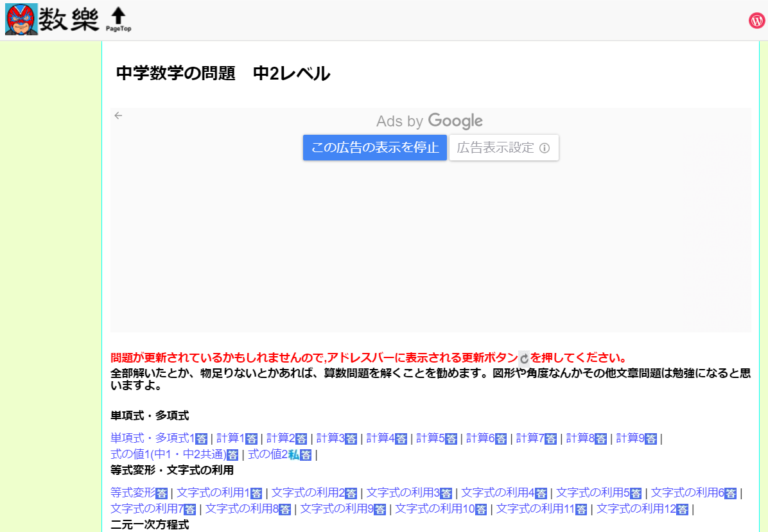Open the 答 icon after 単項式・多項式1
768x532 pixels.
(x=201, y=439)
